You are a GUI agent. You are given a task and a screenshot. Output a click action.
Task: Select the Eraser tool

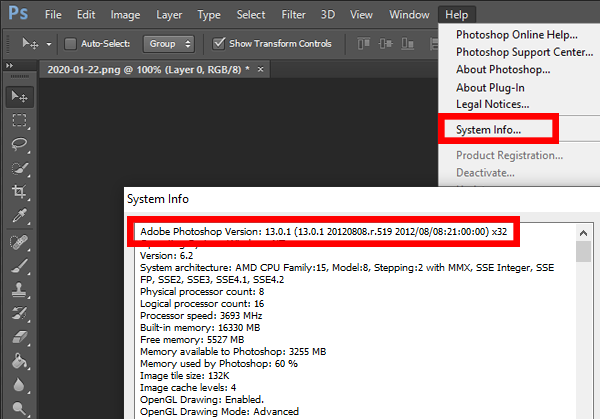tap(20, 337)
